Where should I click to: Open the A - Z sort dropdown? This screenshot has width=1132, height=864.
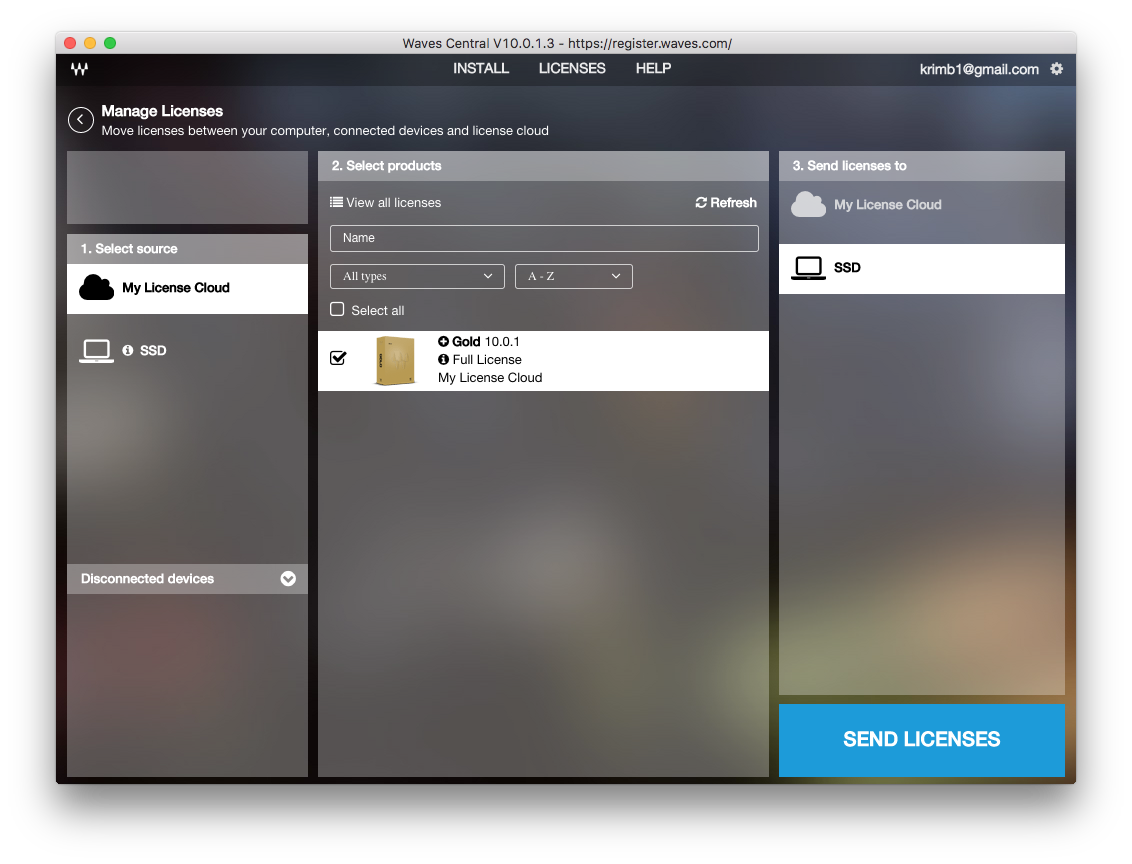click(x=574, y=276)
